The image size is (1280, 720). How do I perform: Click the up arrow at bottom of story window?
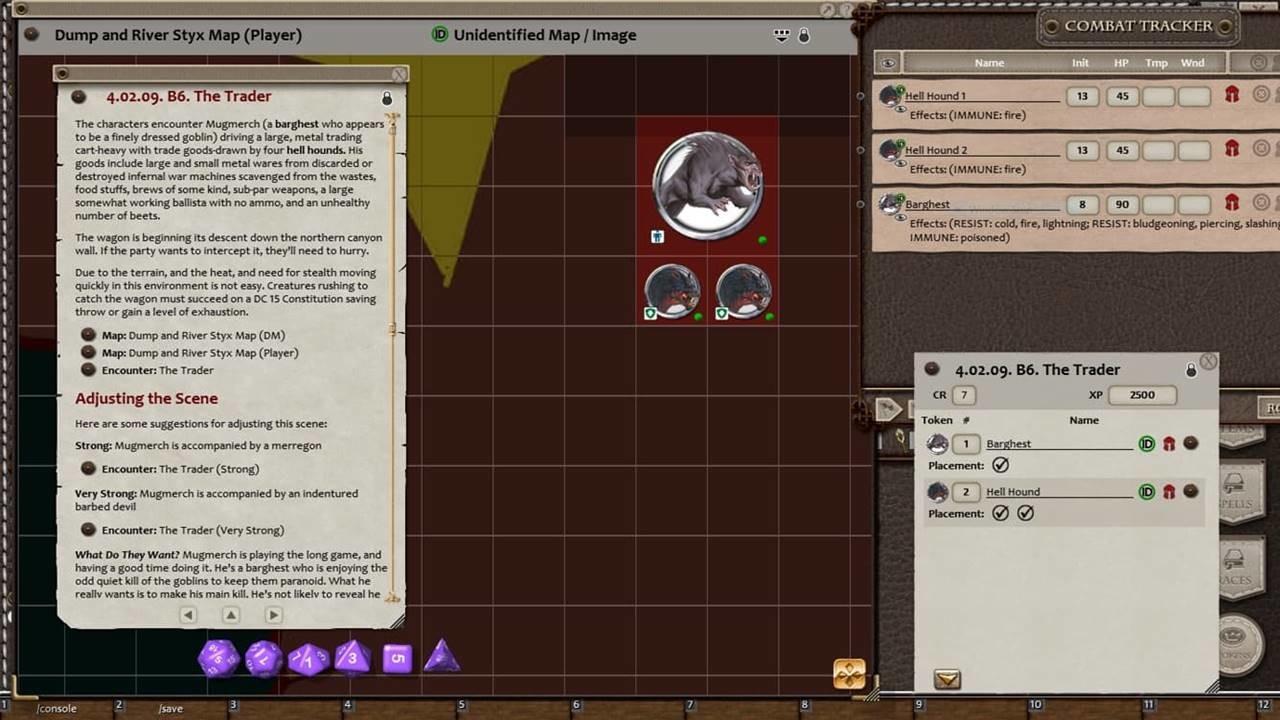point(230,614)
